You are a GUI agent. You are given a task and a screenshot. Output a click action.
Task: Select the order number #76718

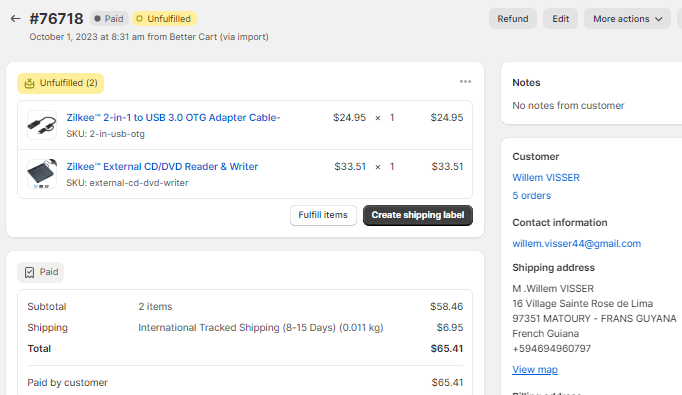[x=56, y=19]
